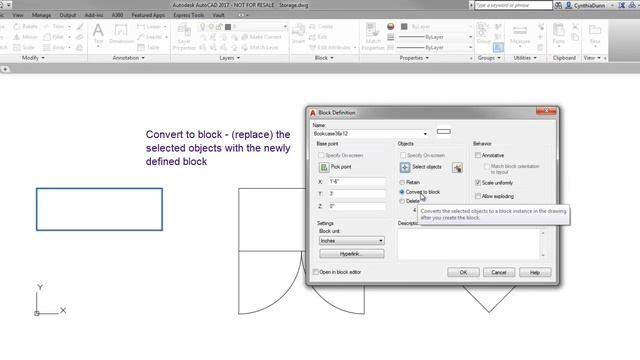Select the Mirror tool in Modify panel
The height and width of the screenshot is (360, 640).
(25, 37)
